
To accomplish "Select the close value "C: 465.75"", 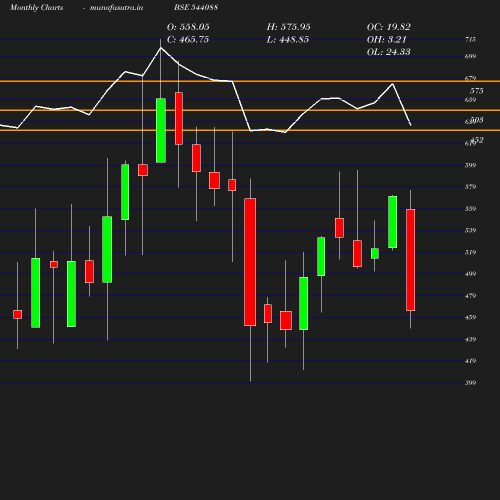I will [188, 40].
